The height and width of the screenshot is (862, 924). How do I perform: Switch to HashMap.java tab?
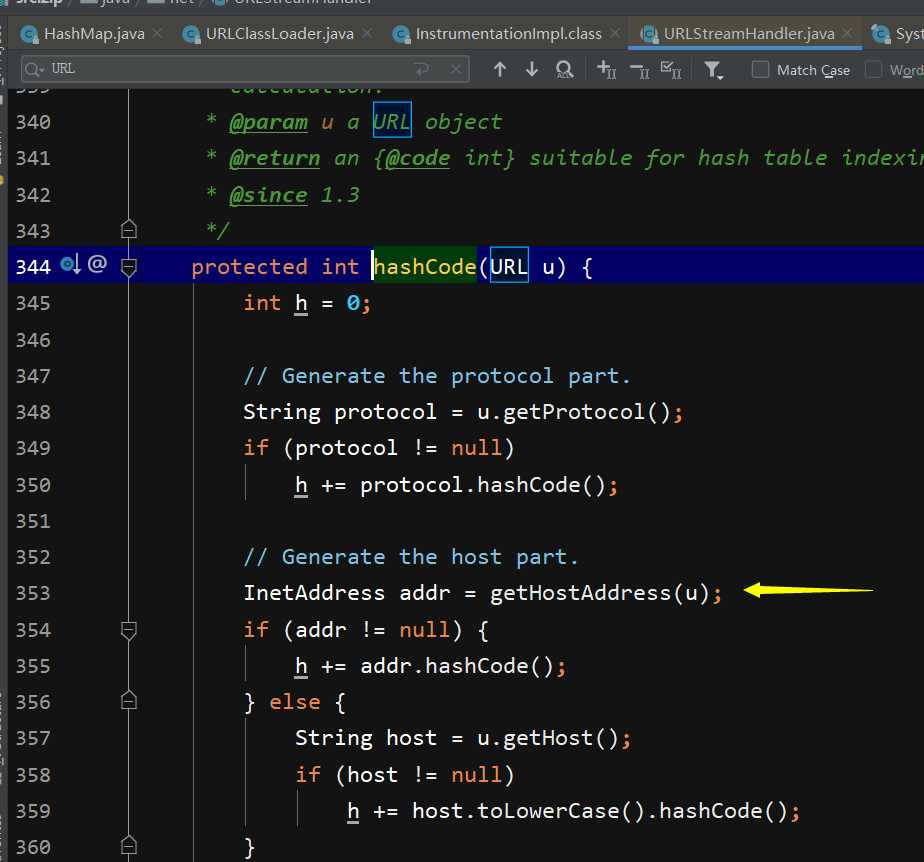tap(94, 34)
